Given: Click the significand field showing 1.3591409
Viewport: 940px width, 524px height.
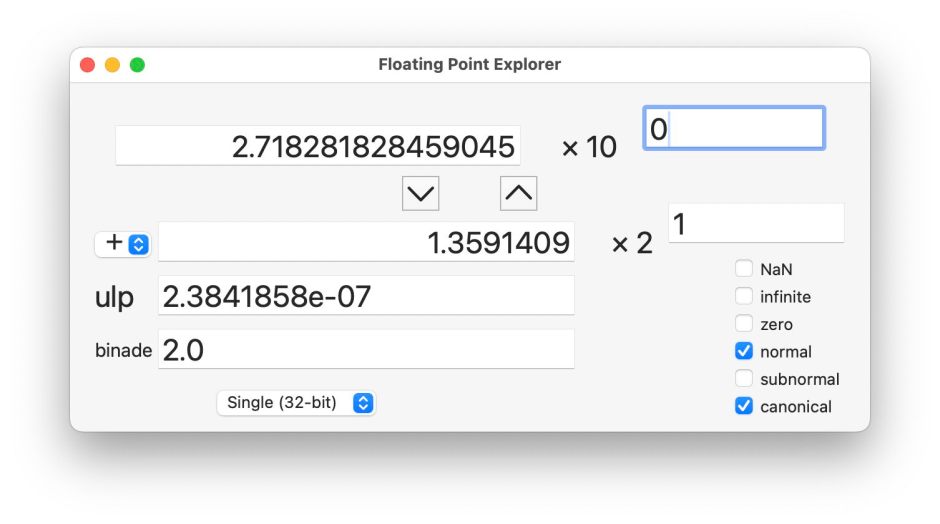Looking at the screenshot, I should click(366, 242).
